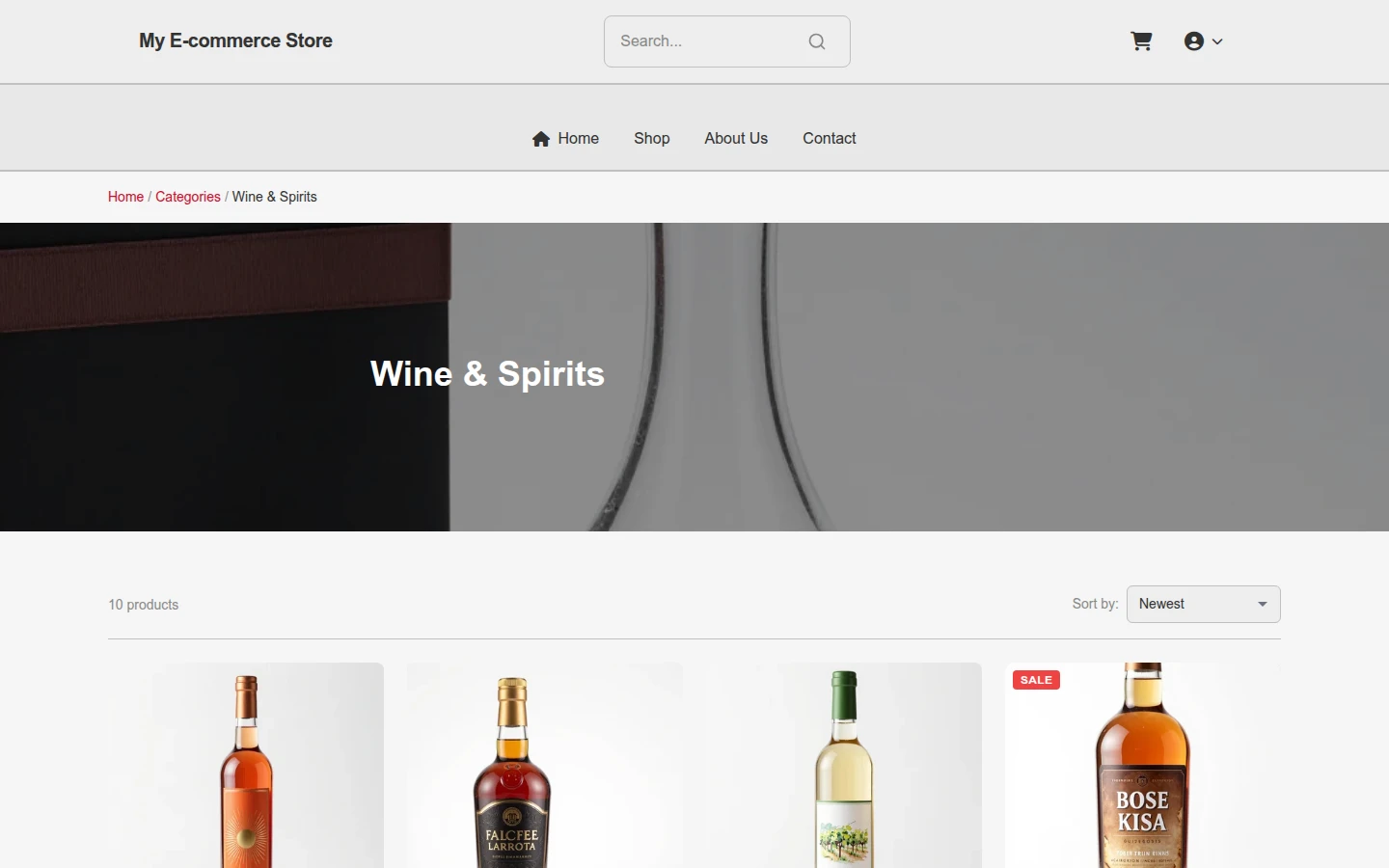Click the Home breadcrumb link
Screen dimensions: 1389x868
pos(125,197)
